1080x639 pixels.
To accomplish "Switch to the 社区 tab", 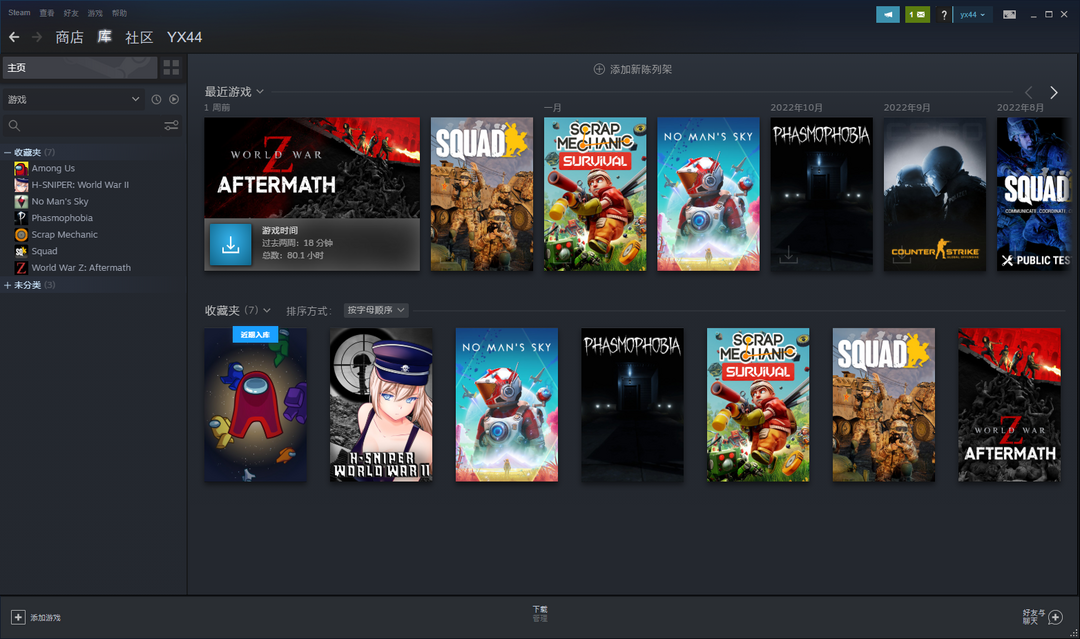I will [139, 37].
